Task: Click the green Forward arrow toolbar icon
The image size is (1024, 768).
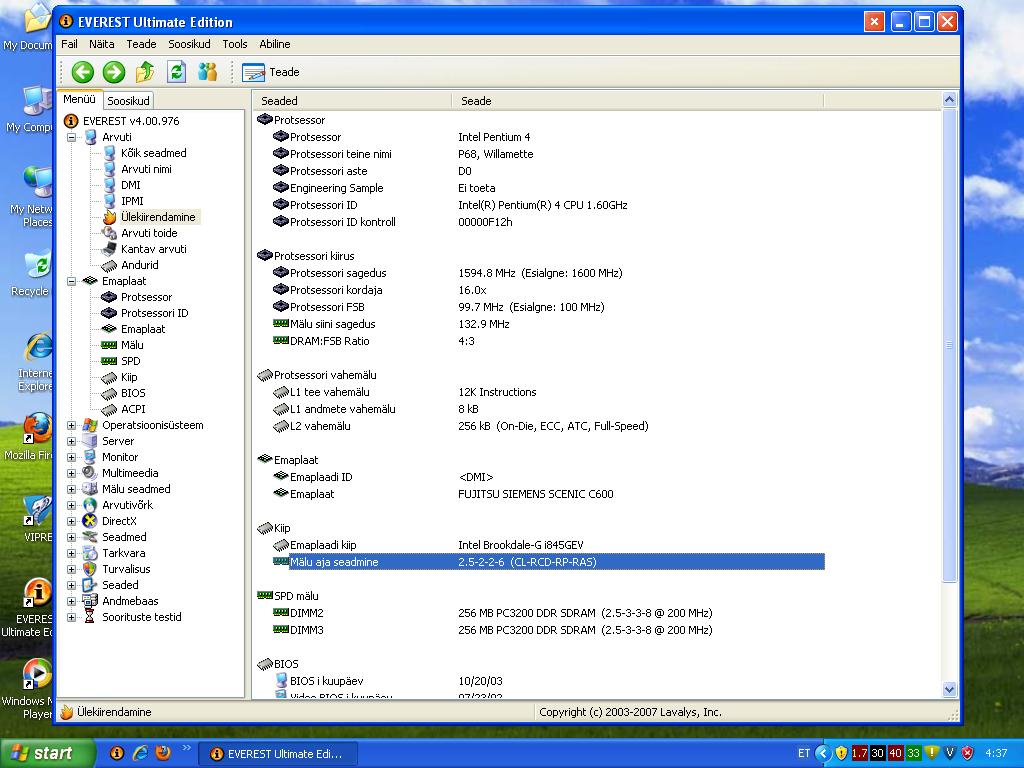Action: (x=114, y=72)
